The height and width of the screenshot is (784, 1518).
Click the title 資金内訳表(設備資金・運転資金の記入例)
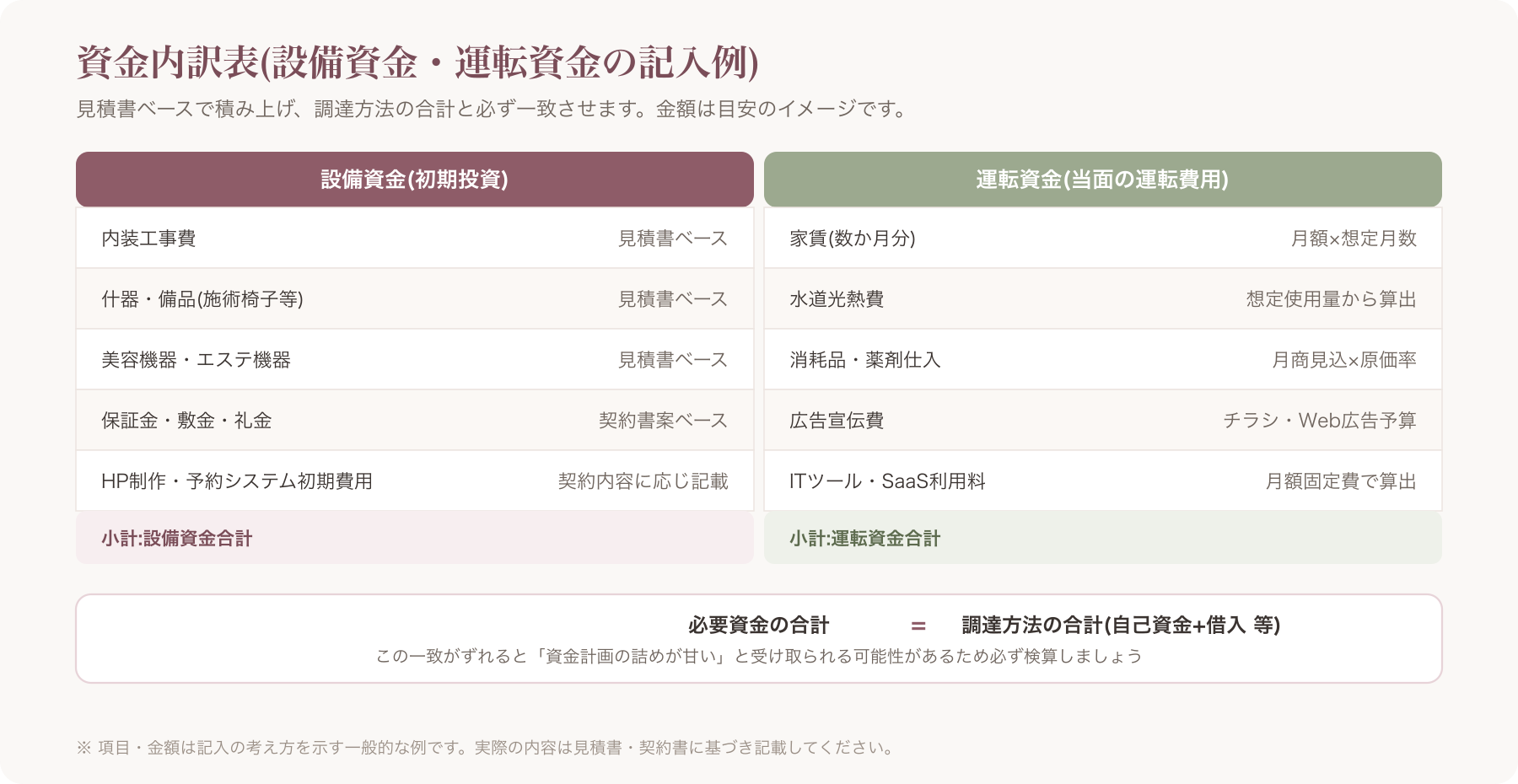pos(417,62)
